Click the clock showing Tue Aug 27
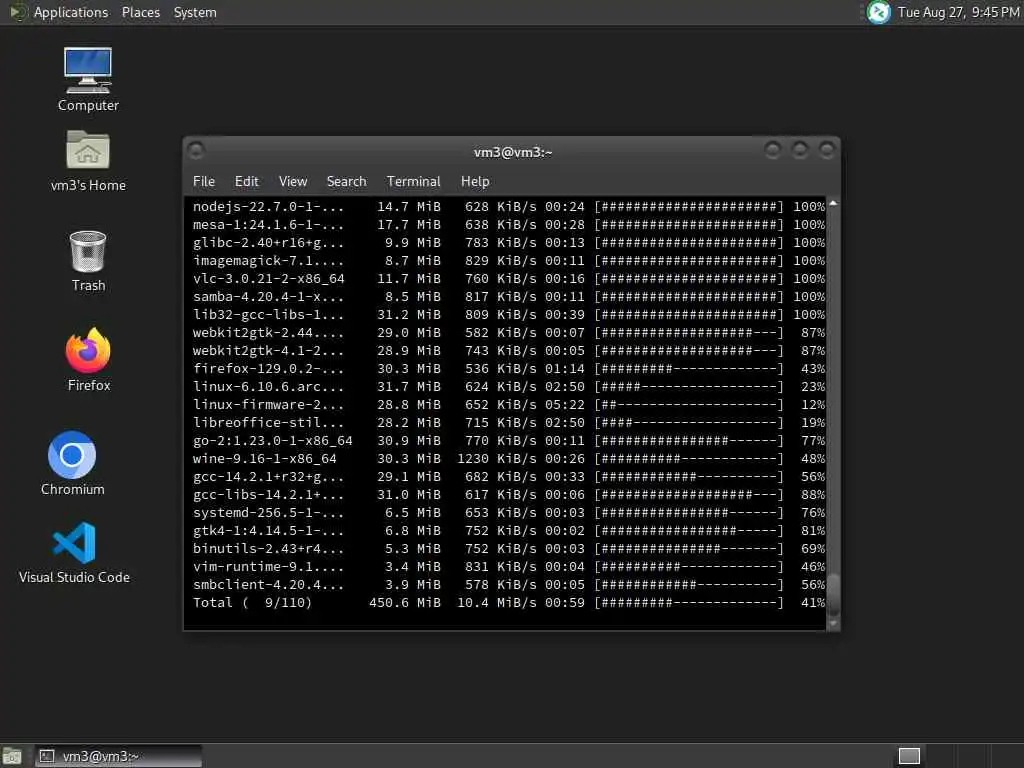The image size is (1024, 768). [x=958, y=12]
